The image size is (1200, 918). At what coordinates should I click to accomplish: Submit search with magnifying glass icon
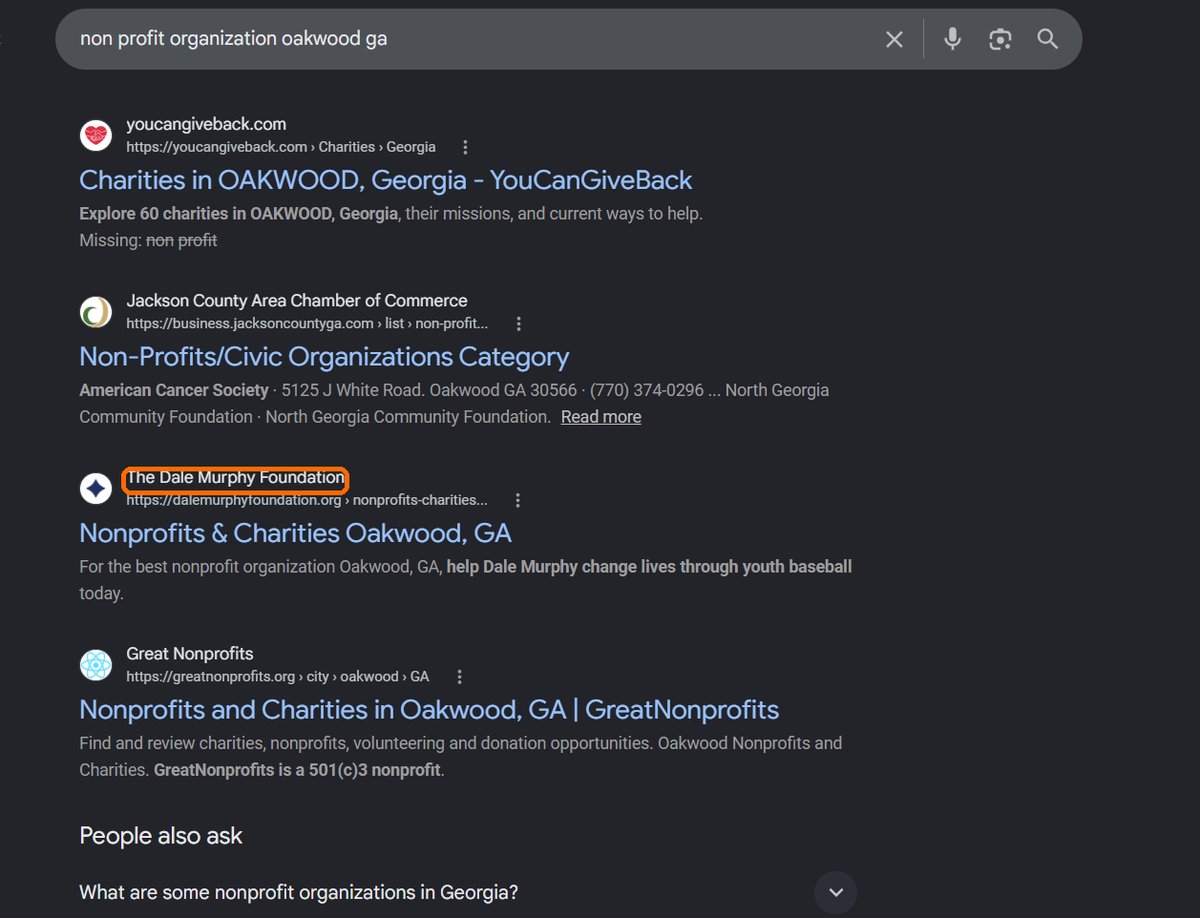1047,39
